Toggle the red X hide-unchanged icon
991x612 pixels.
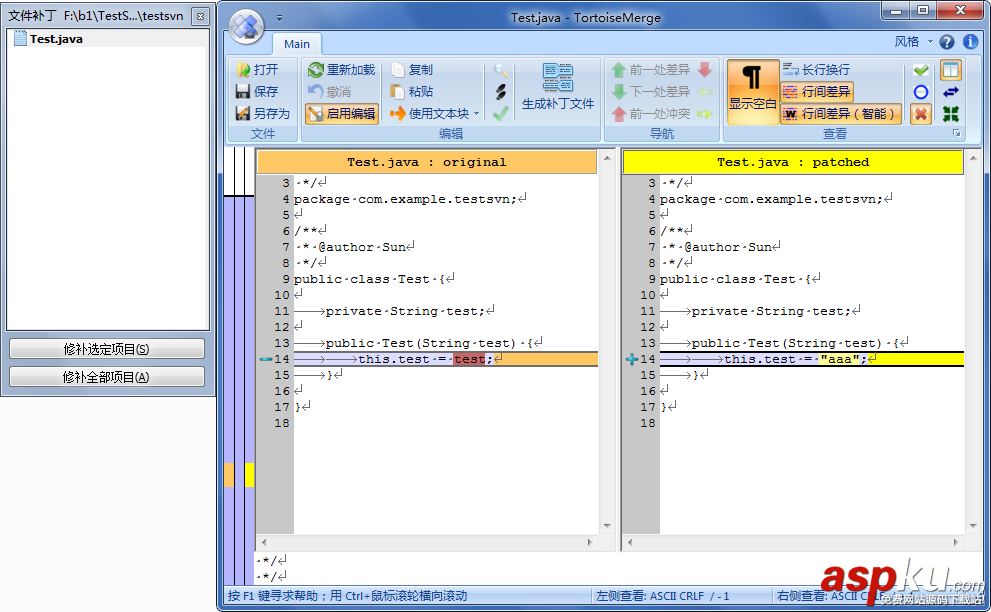point(921,114)
